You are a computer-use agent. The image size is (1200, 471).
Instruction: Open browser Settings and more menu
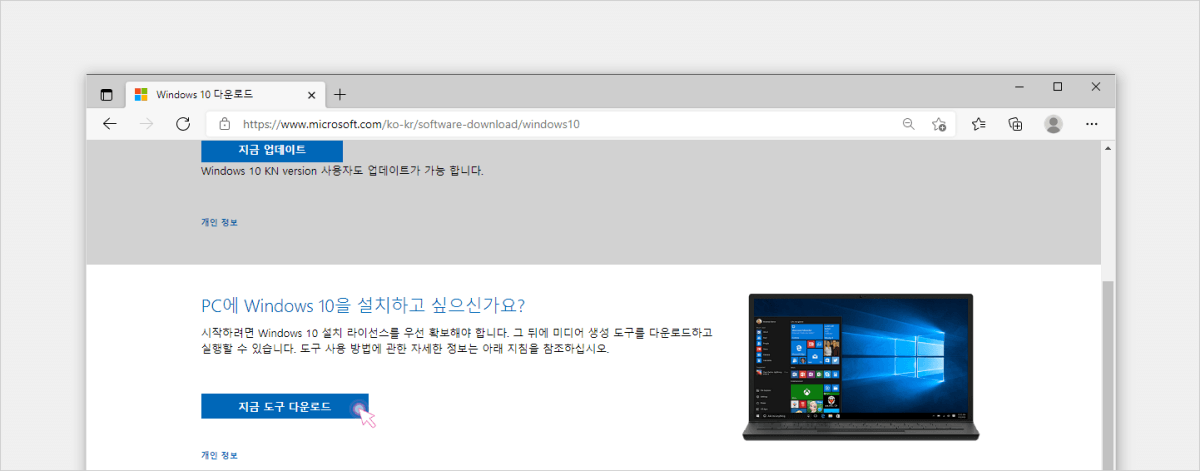tap(1092, 124)
